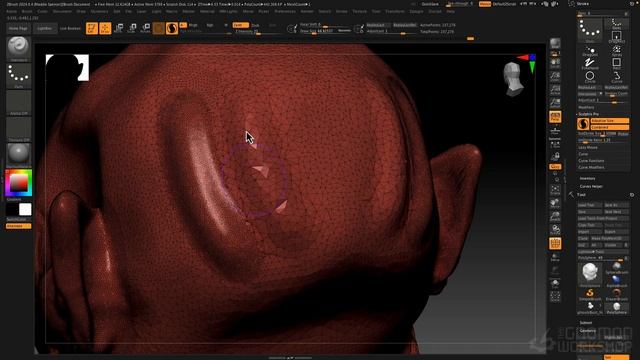This screenshot has height=360, width=640.
Task: Open LightBox browser
Action: [44, 29]
